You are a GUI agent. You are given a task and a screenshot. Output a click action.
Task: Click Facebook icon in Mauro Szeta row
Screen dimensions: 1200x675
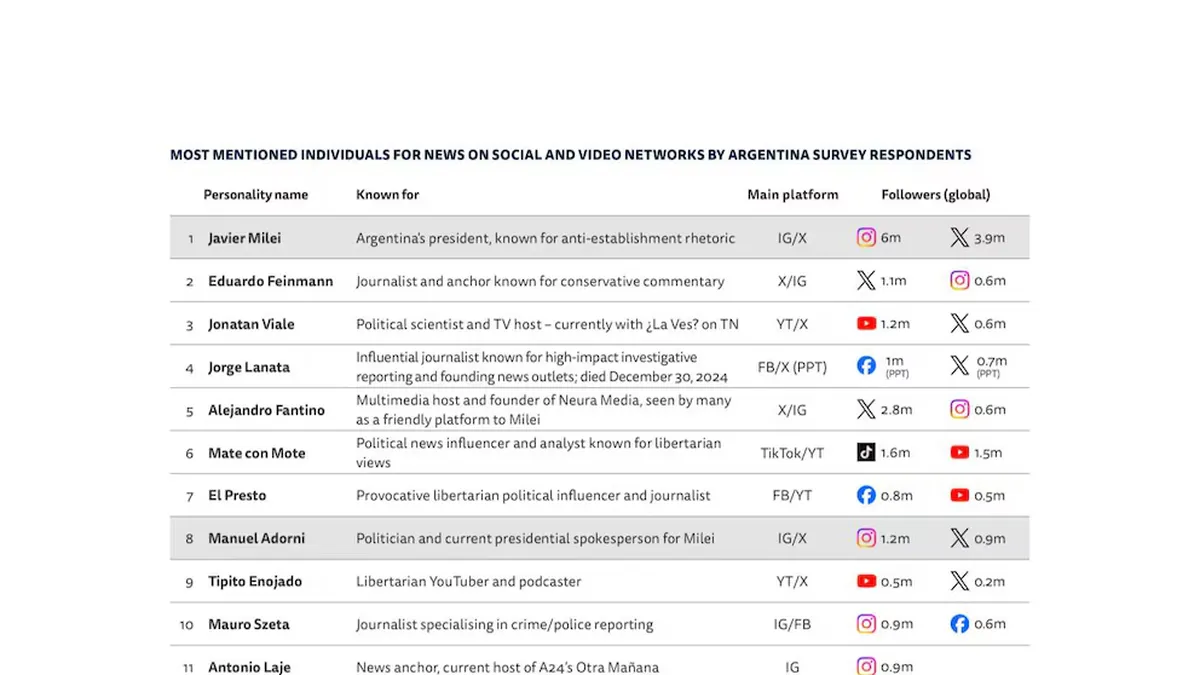959,624
